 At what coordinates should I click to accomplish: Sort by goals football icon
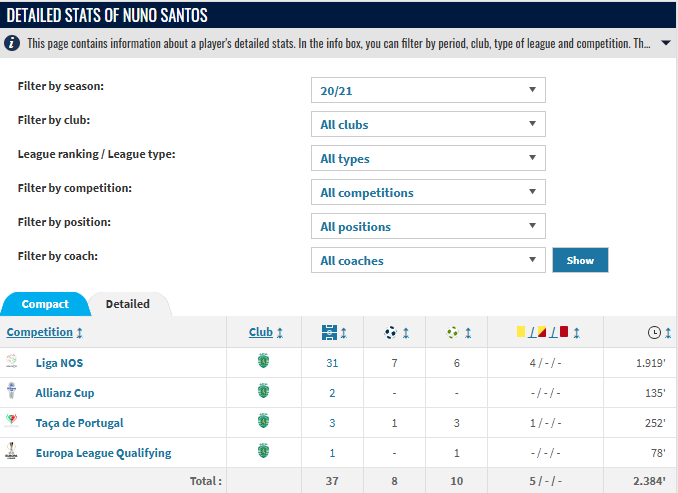tap(390, 333)
